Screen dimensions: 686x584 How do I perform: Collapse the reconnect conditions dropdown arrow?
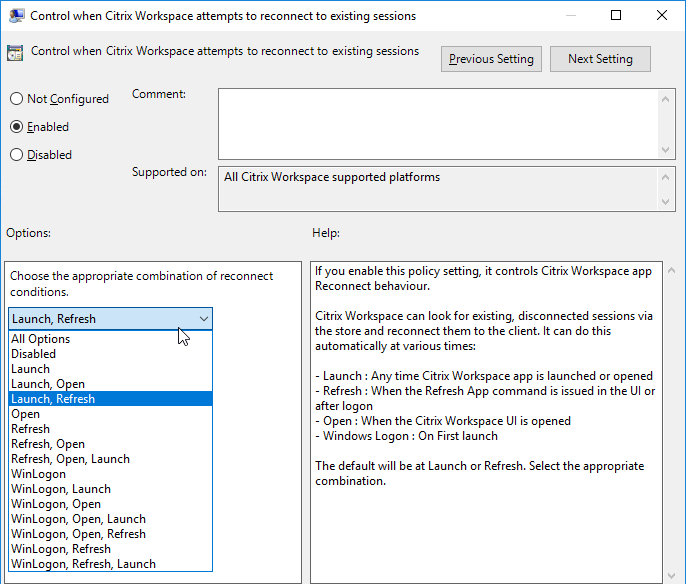click(x=203, y=319)
